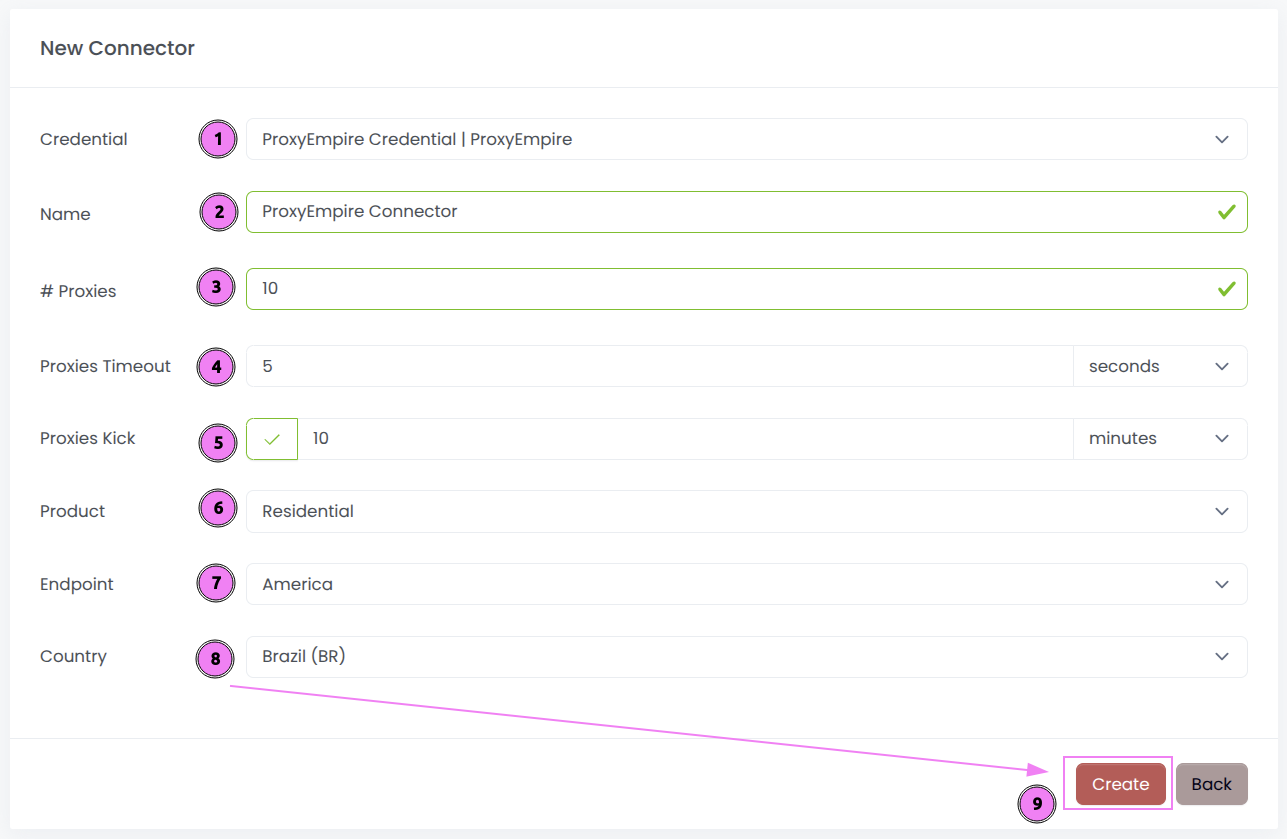Click the Create button
This screenshot has width=1287, height=839.
1120,784
